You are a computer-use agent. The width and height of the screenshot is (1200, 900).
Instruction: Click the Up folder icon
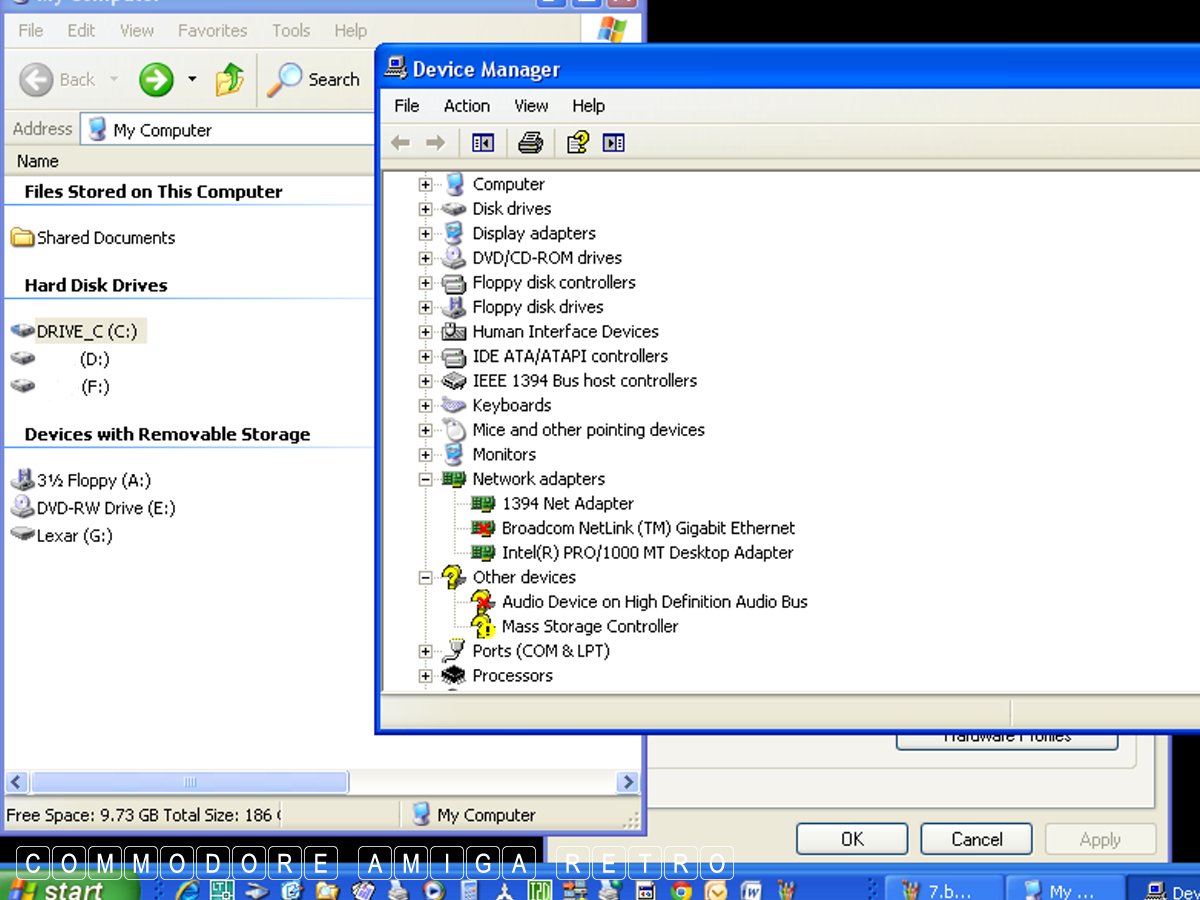click(x=230, y=79)
